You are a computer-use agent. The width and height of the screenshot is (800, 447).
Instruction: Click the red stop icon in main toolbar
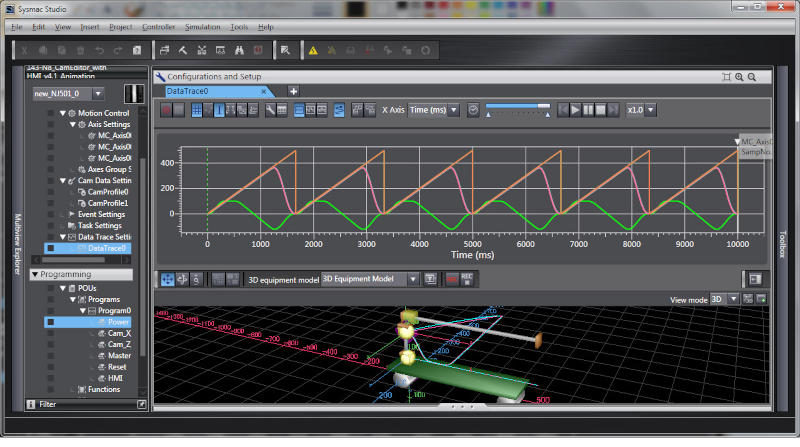[258, 50]
